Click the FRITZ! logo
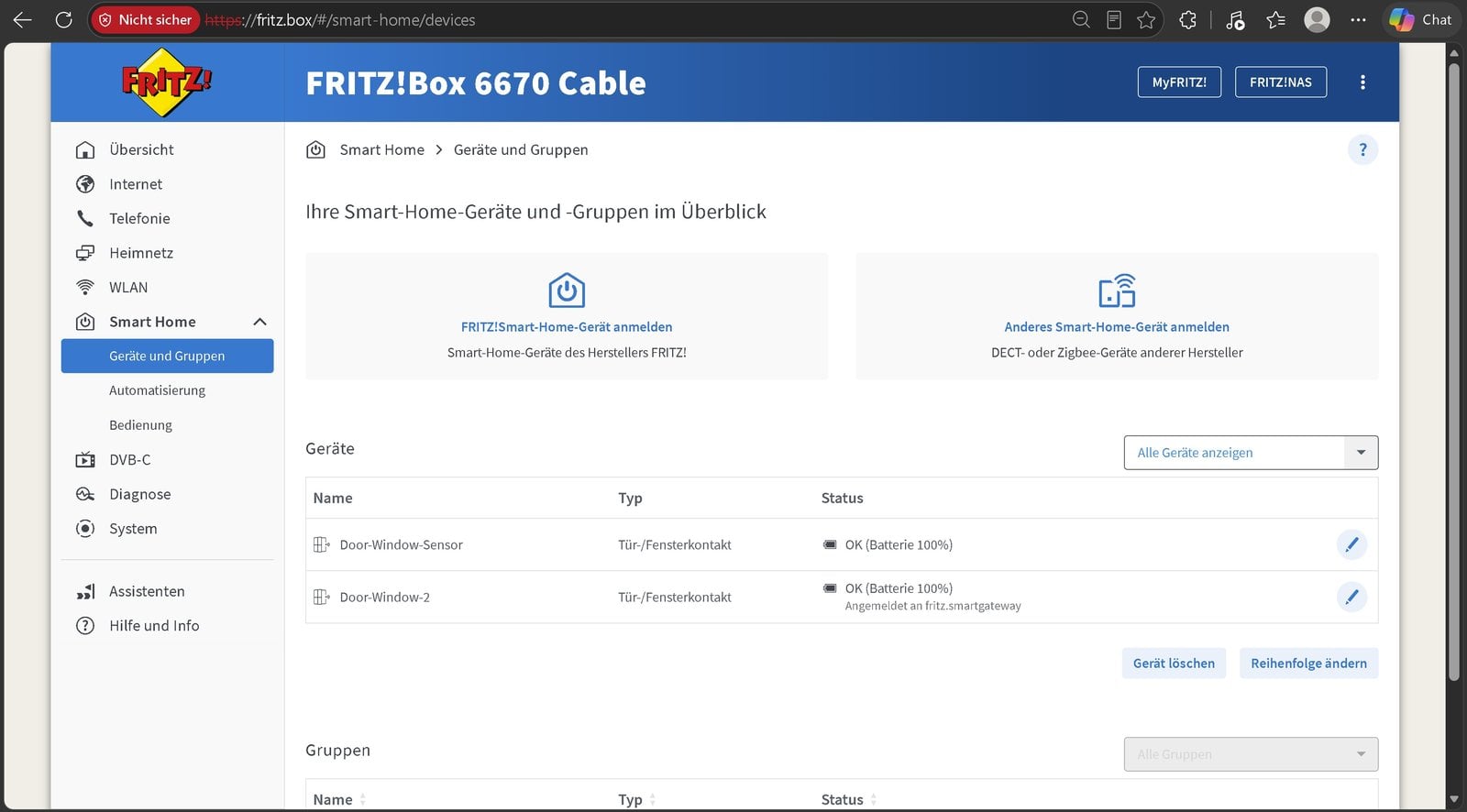This screenshot has width=1467, height=812. click(167, 82)
